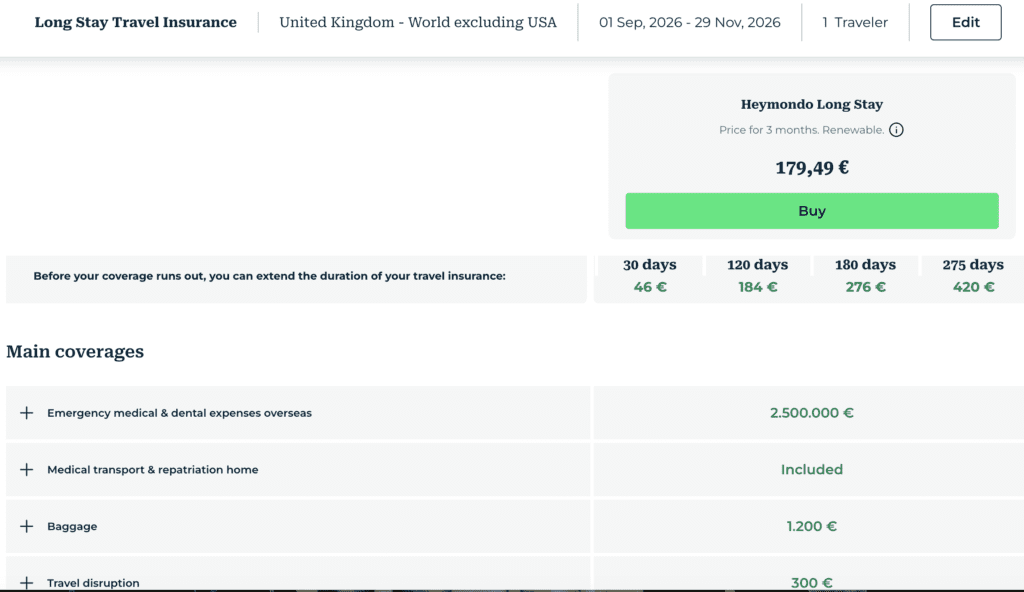Click the 1.200 € baggage amount
Screen dimensions: 1024x592
[x=811, y=527]
